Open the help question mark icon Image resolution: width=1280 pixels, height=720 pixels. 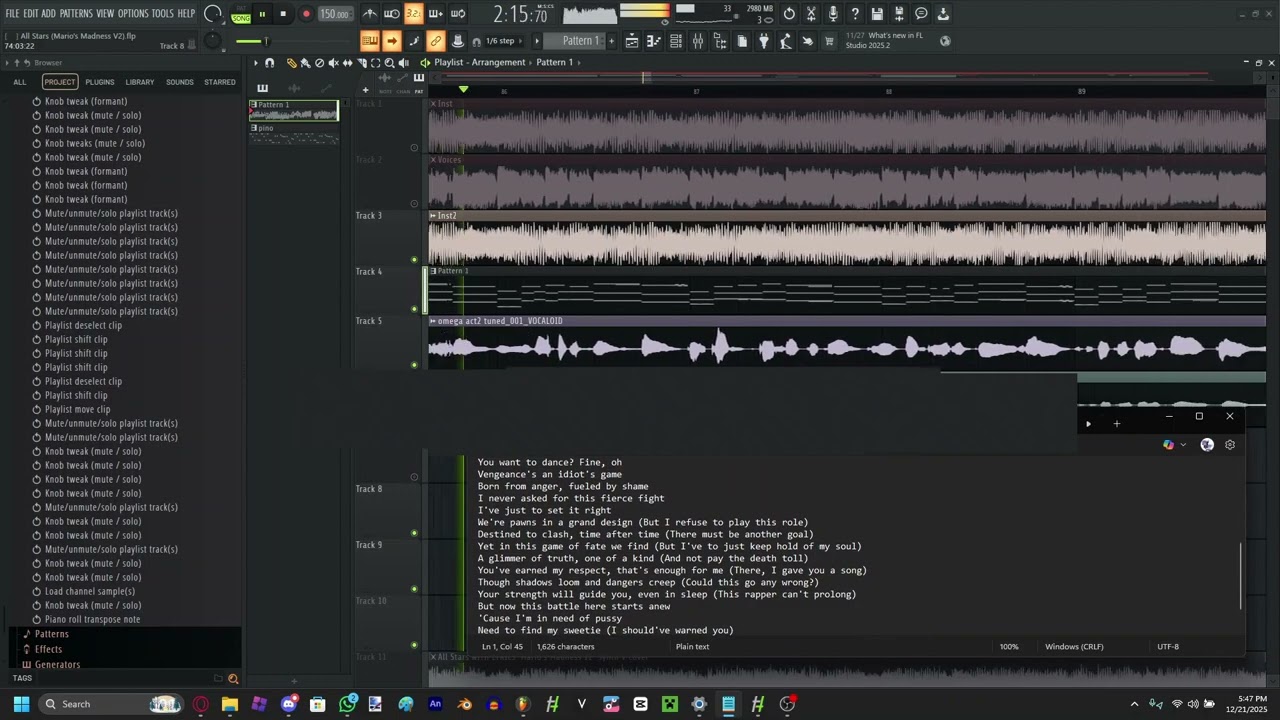(855, 14)
